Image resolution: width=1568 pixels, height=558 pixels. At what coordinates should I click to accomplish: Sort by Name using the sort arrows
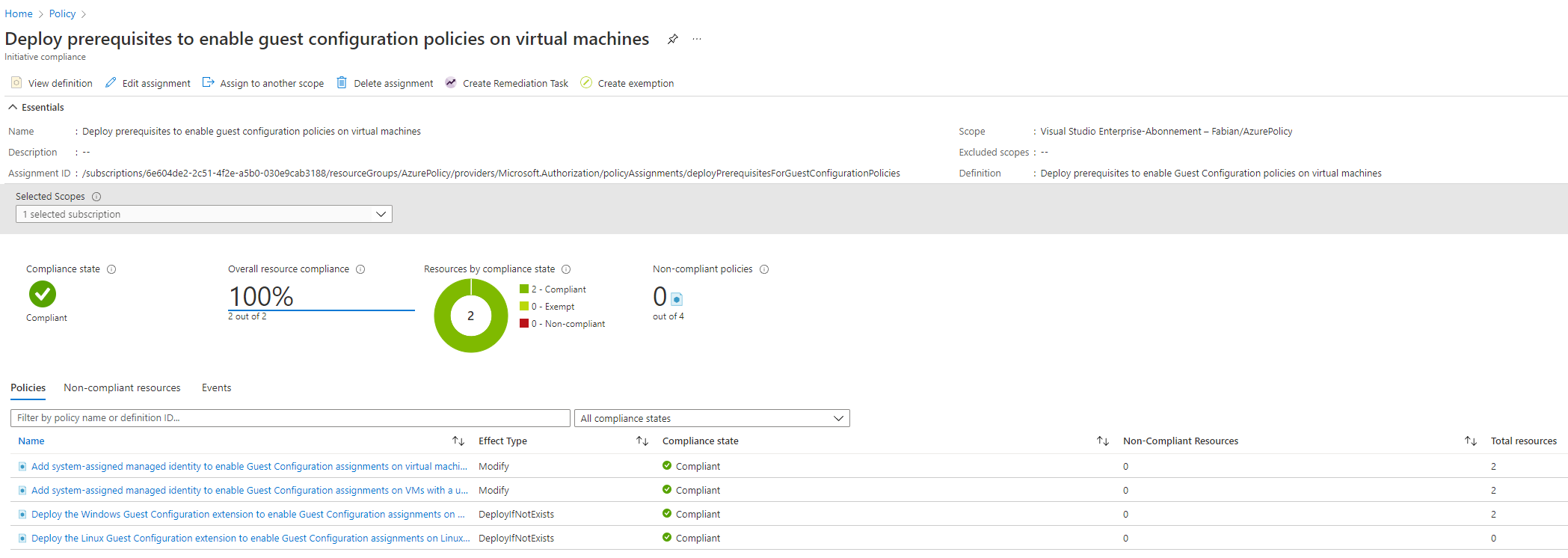[x=458, y=441]
